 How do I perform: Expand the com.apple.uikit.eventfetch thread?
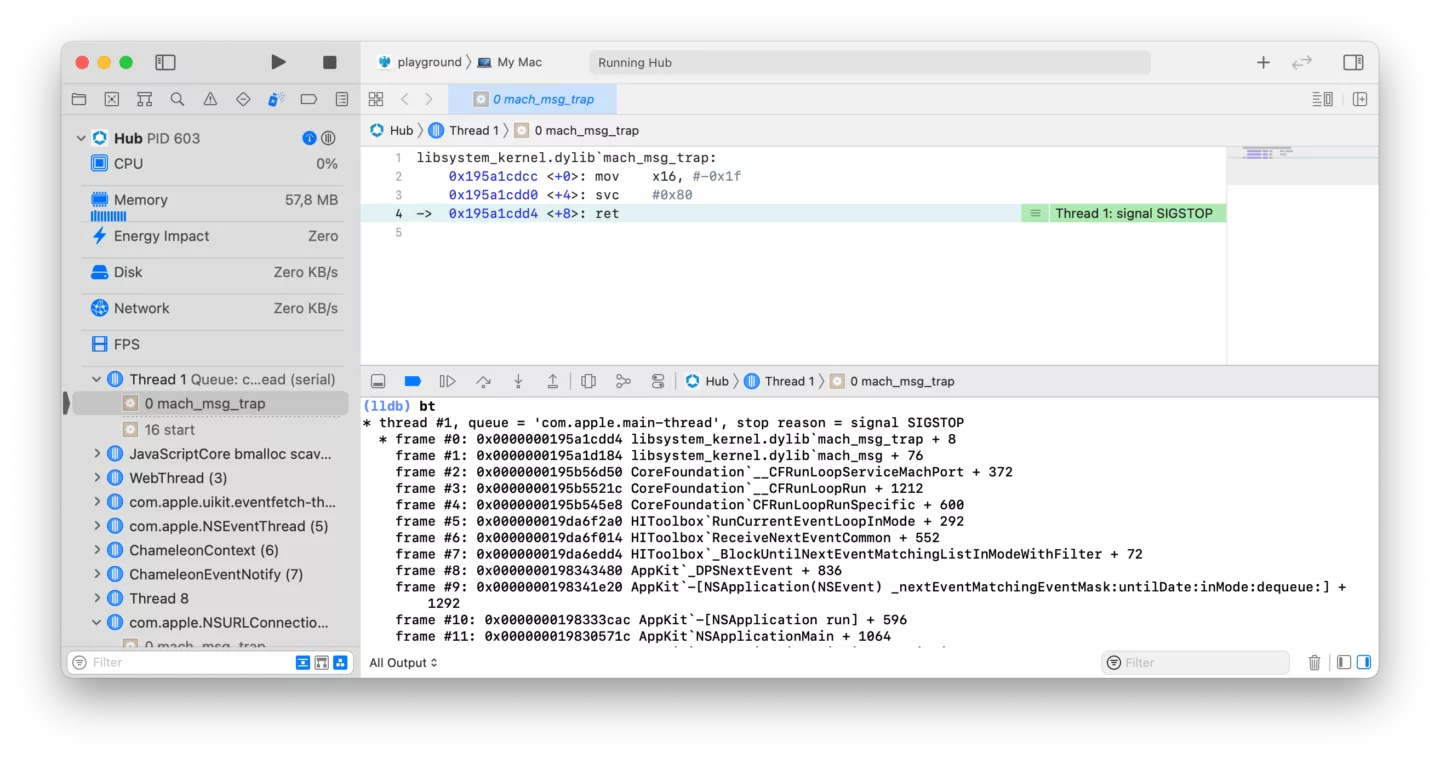point(97,502)
